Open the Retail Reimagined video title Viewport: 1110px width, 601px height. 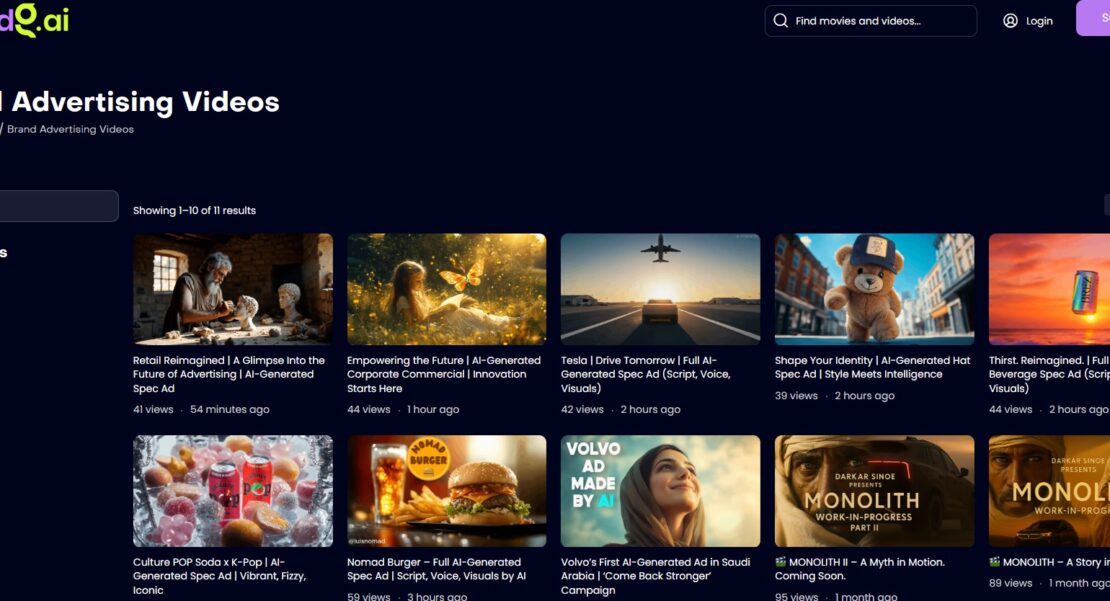coord(229,374)
